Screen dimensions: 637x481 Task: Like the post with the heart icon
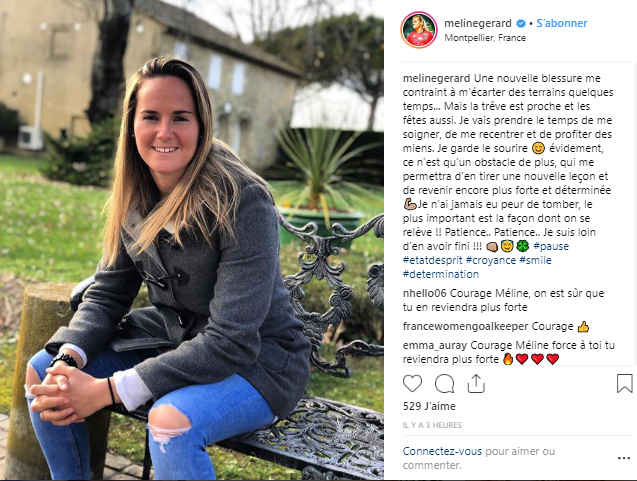[412, 384]
